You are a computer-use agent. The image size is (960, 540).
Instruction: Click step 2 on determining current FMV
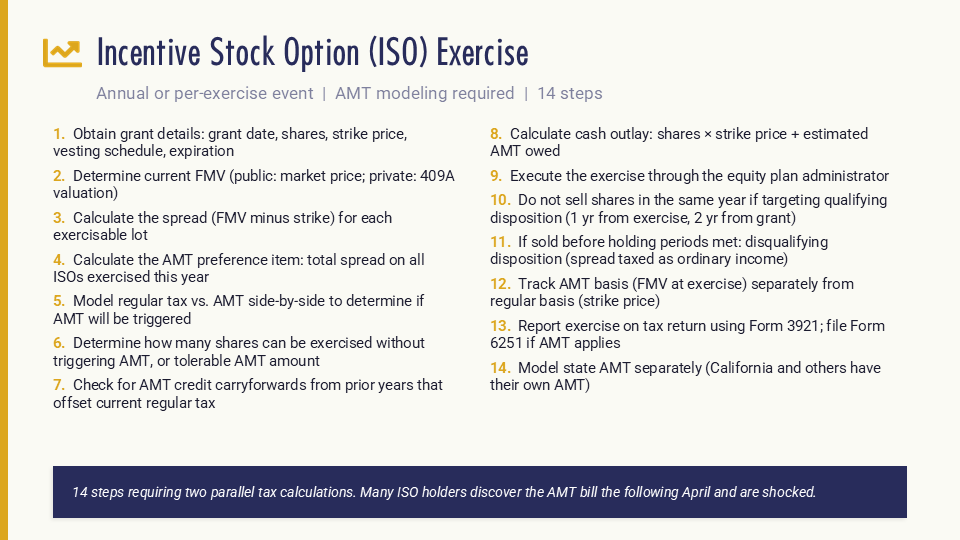(x=253, y=184)
